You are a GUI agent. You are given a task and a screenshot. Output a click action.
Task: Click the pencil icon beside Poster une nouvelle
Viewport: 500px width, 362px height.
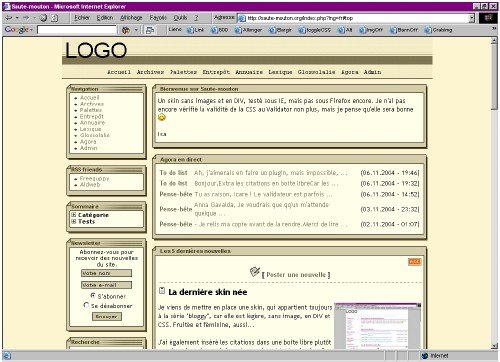(255, 272)
